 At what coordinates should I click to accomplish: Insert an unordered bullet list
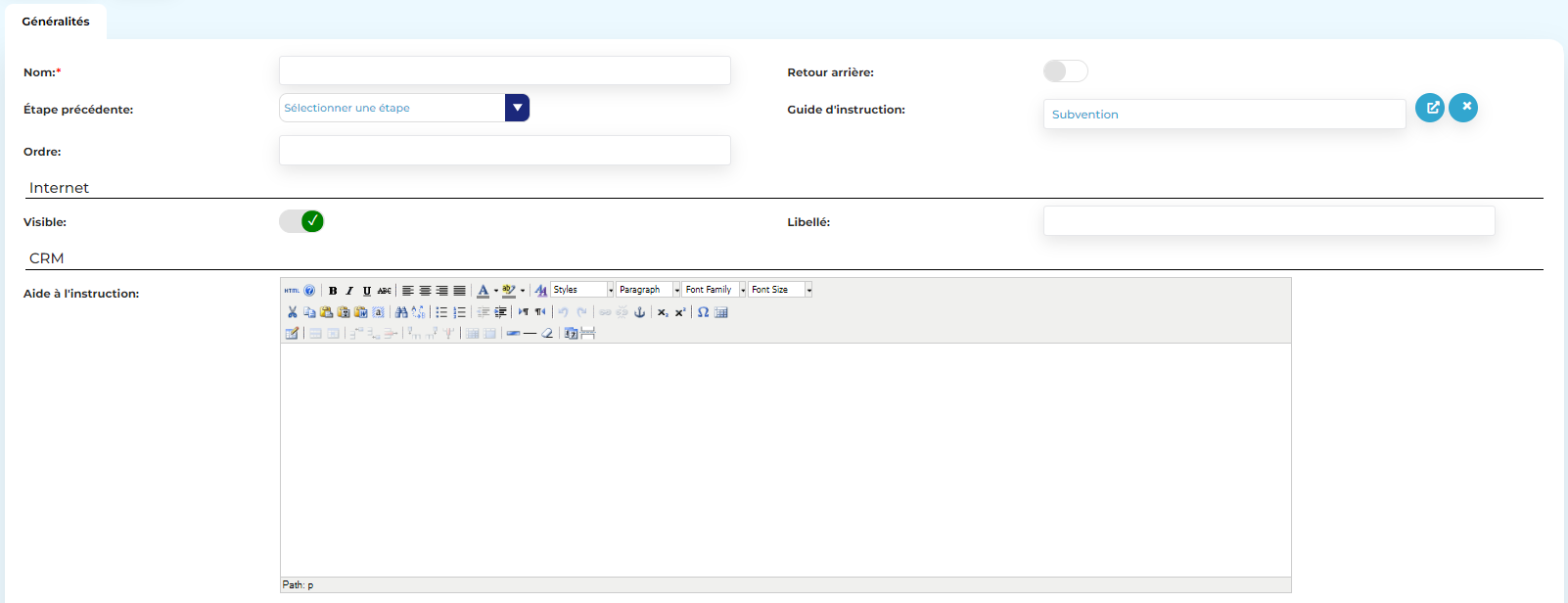[441, 312]
